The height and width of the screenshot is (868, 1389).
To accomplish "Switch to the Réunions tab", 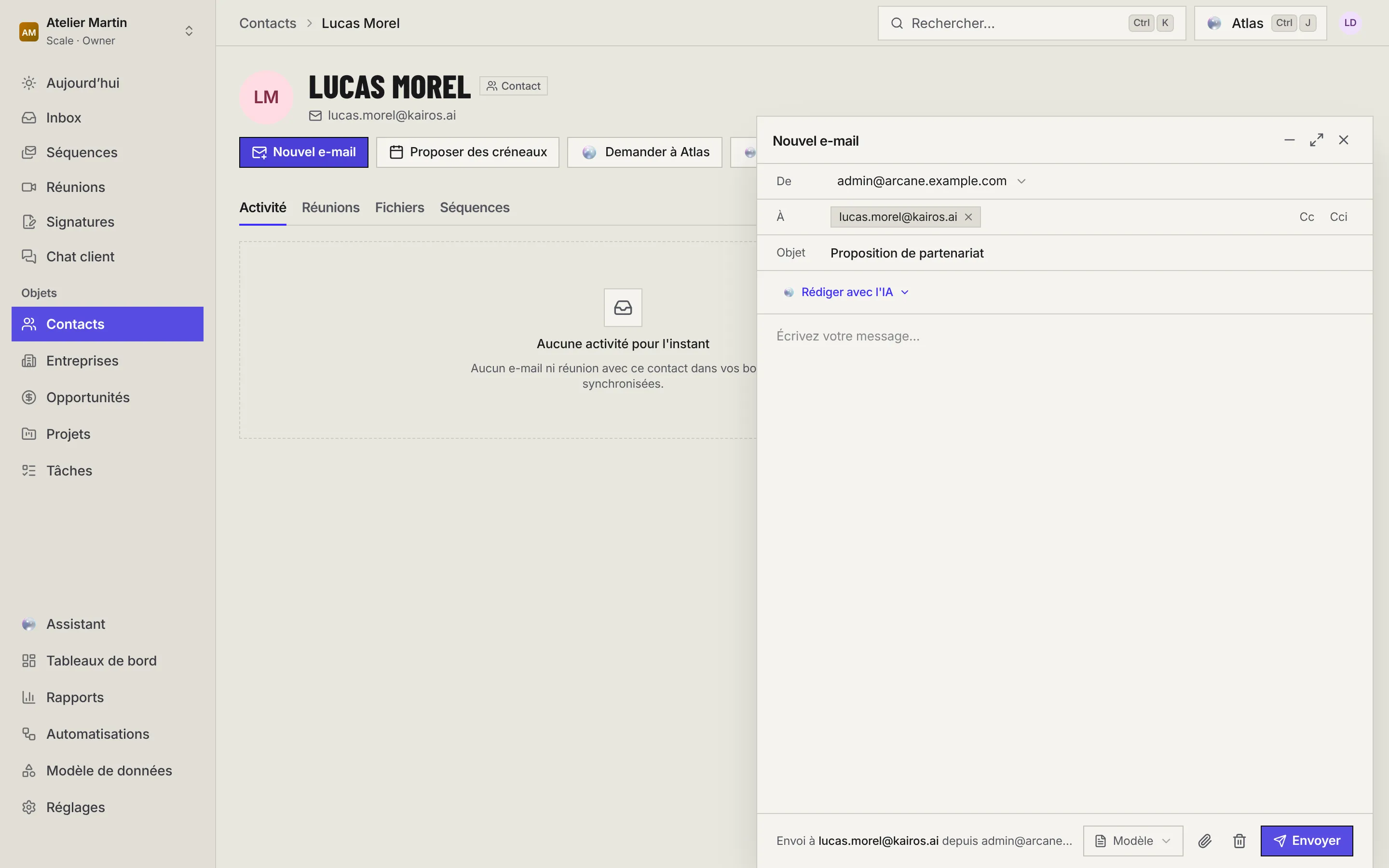I will (x=330, y=207).
